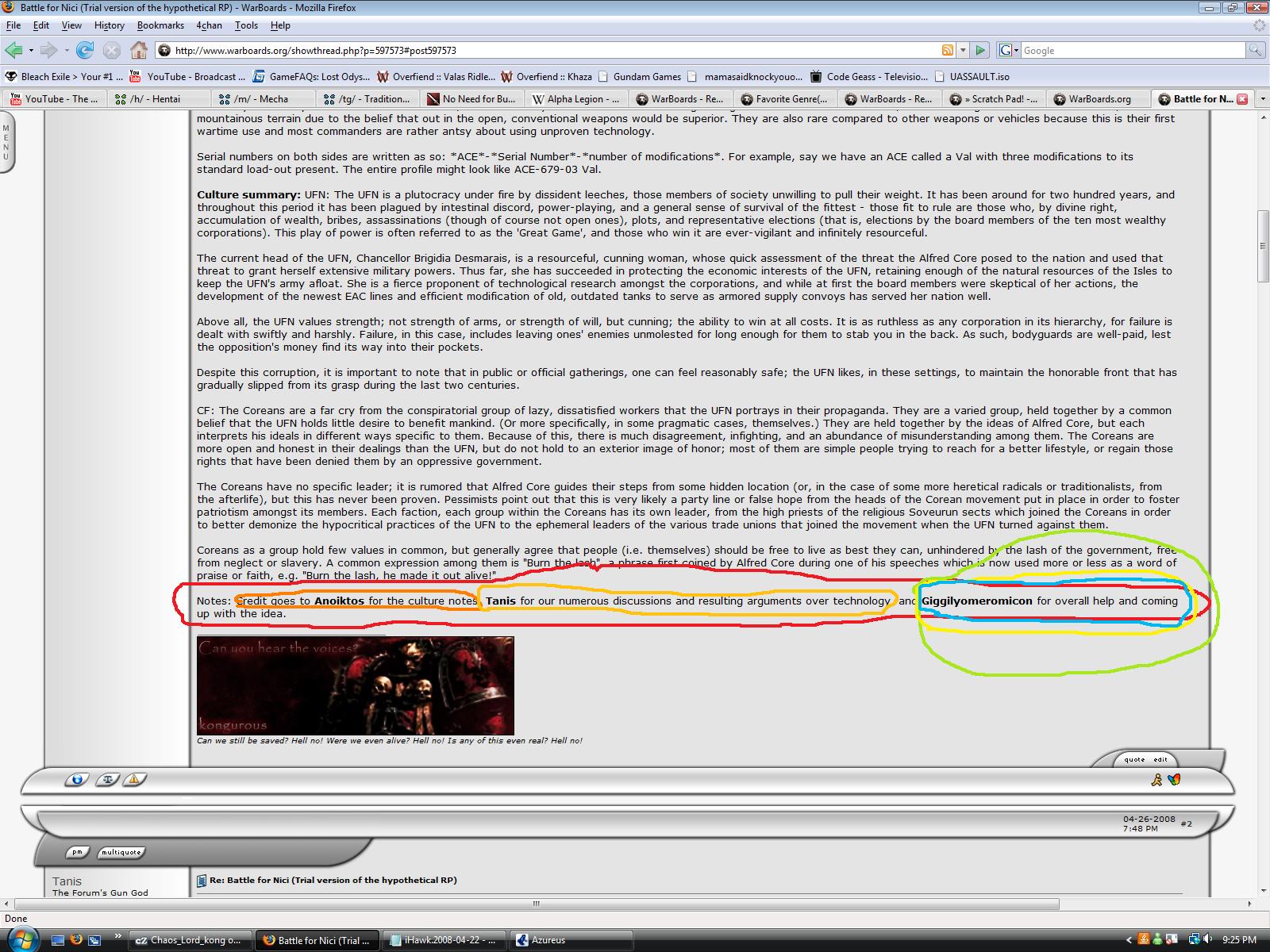Click the Forward arrow button
Screen dimensions: 1270x952
tap(49, 50)
